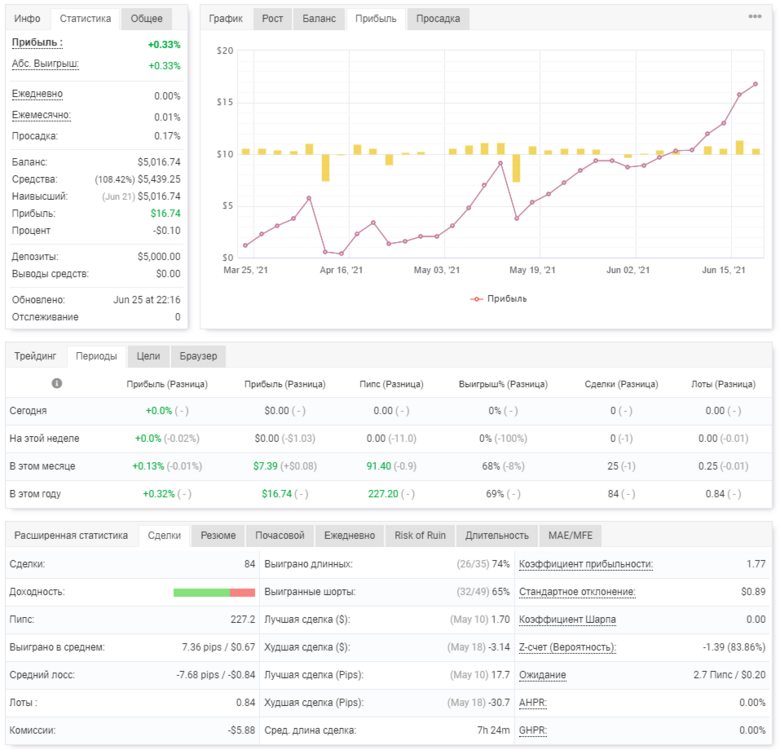Open the Просадка chart tab
The width and height of the screenshot is (780, 750).
click(x=438, y=18)
